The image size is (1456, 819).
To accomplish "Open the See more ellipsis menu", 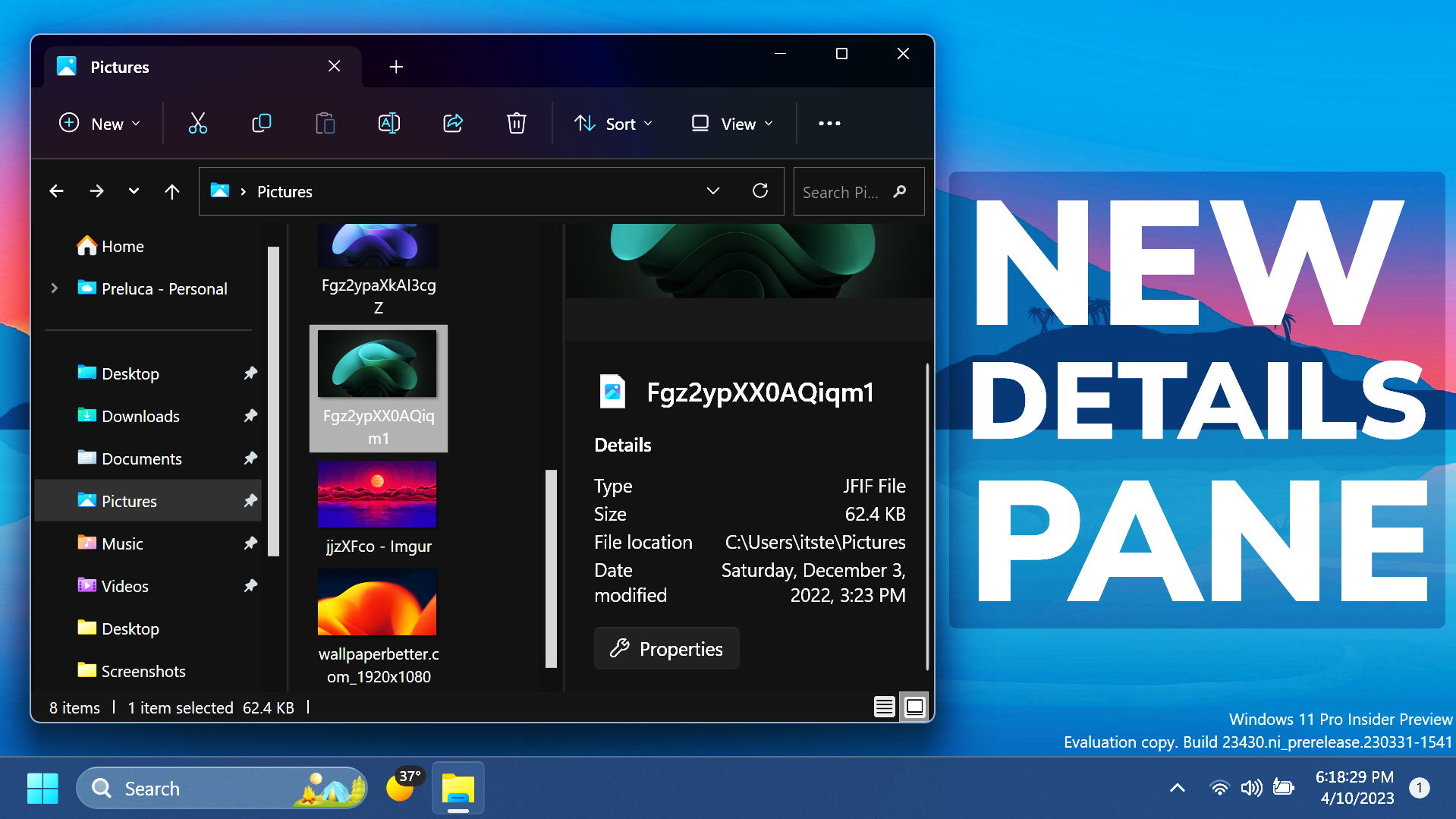I will pos(829,123).
